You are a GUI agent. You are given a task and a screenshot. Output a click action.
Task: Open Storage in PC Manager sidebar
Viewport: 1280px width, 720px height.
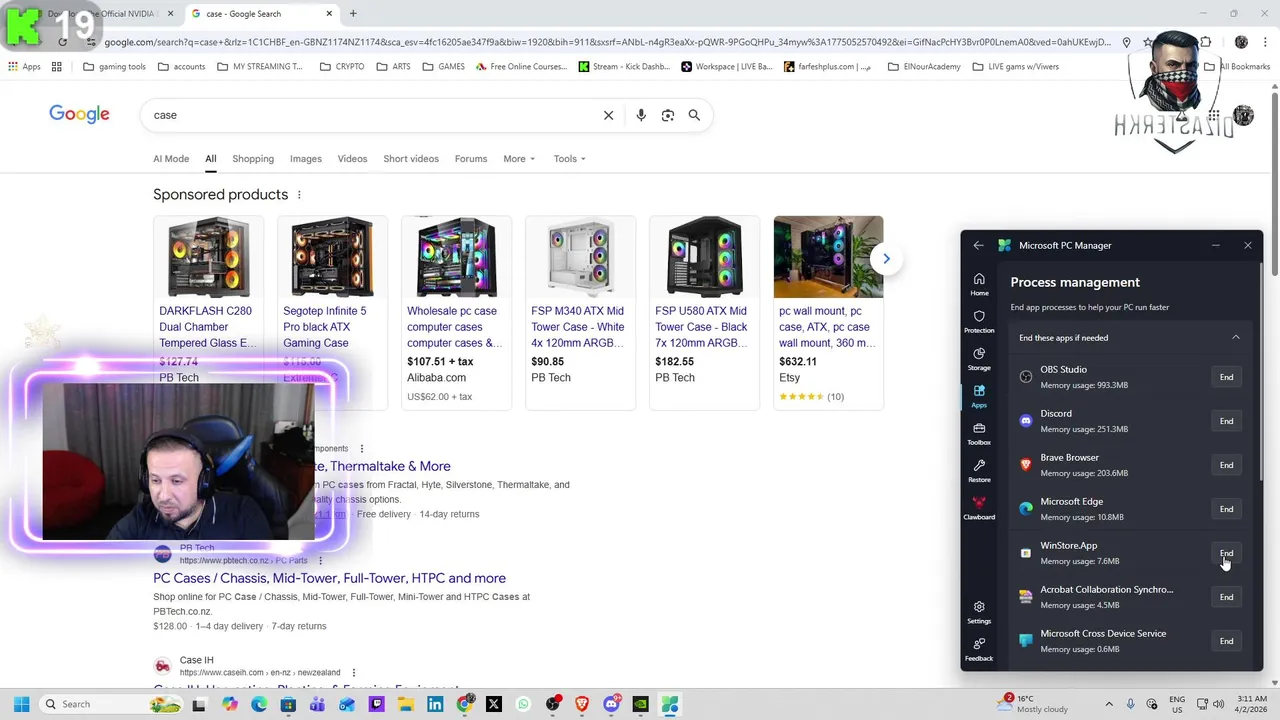(979, 359)
